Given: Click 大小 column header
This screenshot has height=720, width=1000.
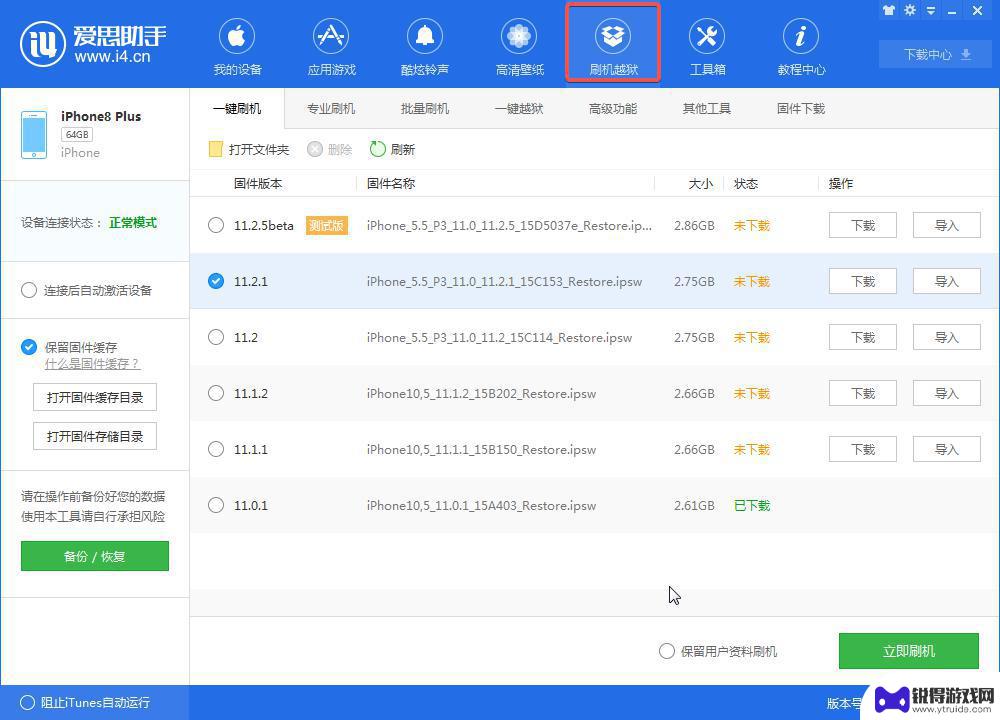Looking at the screenshot, I should point(700,184).
